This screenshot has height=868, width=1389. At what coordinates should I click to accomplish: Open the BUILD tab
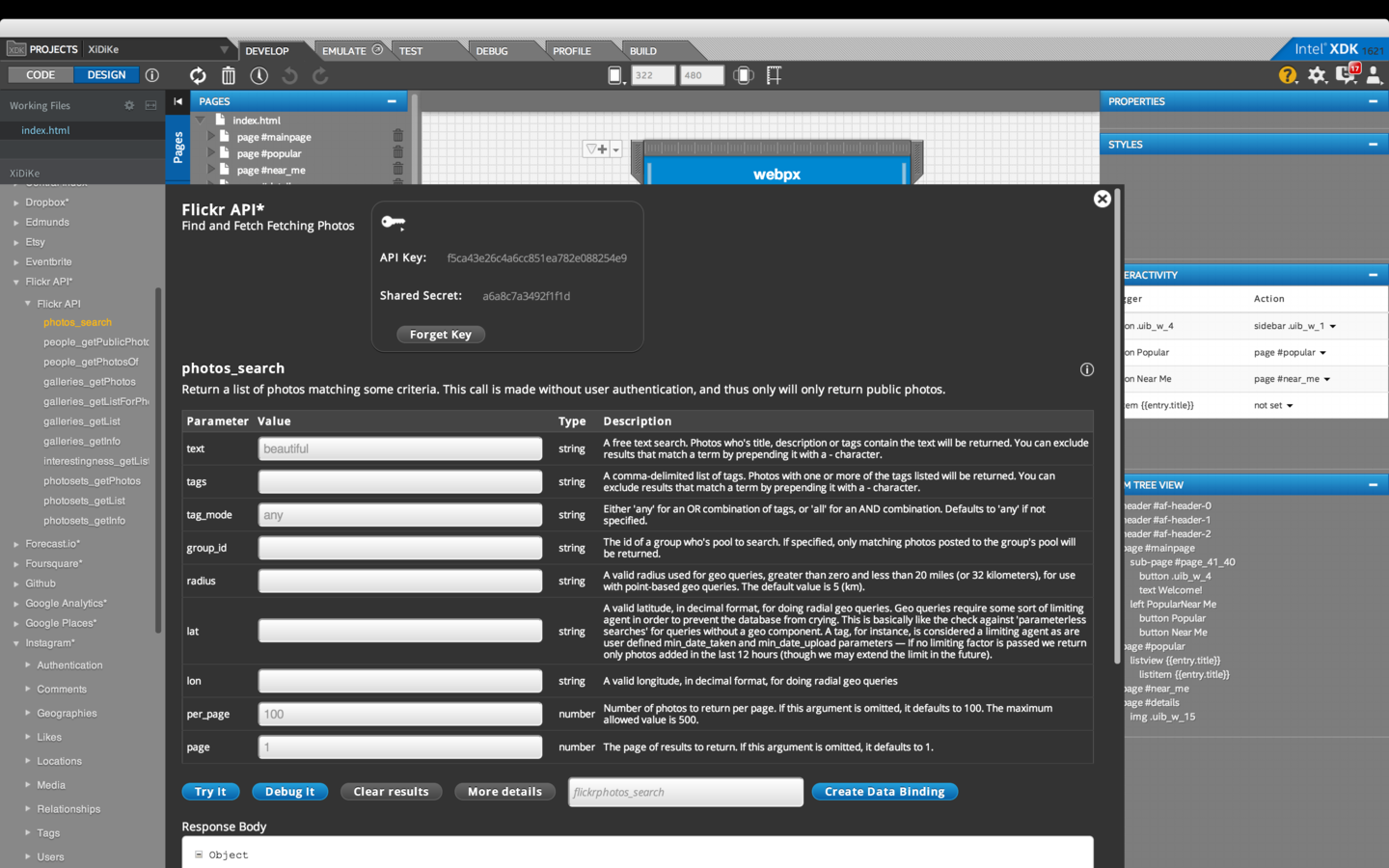tap(643, 51)
